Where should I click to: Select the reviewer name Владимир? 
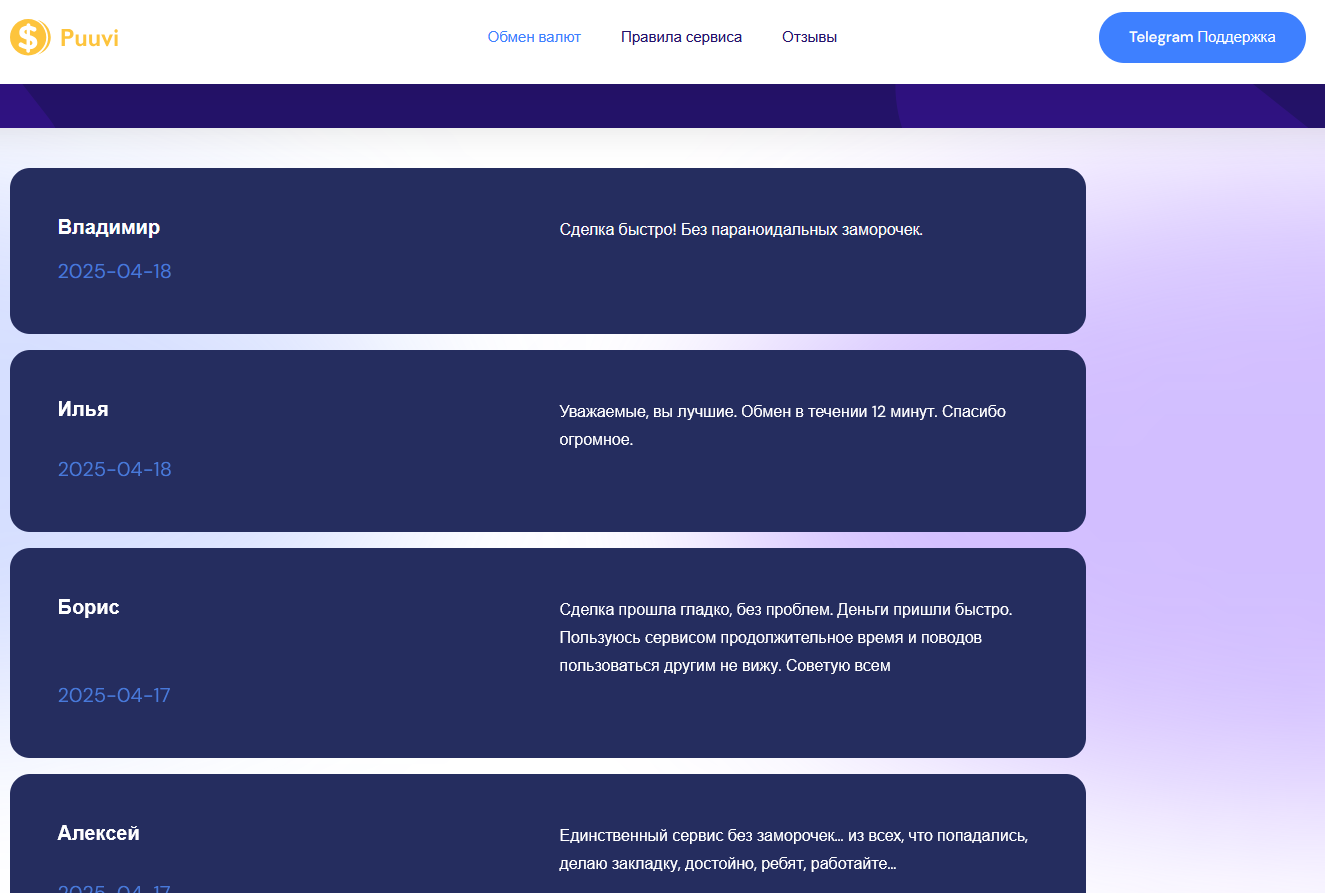click(108, 227)
